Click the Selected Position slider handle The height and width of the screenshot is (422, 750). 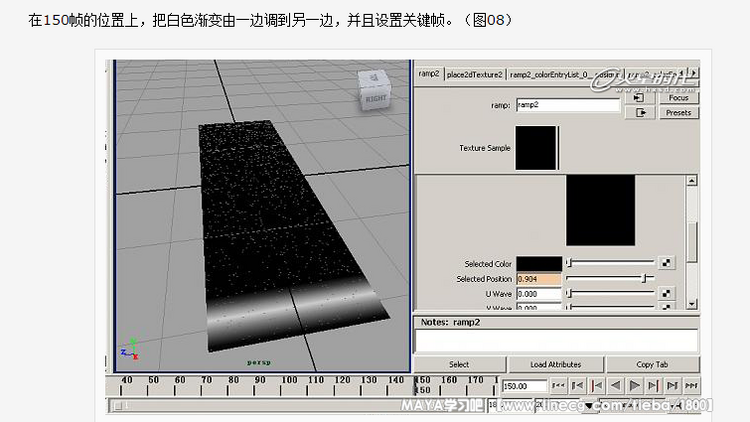[x=644, y=278]
